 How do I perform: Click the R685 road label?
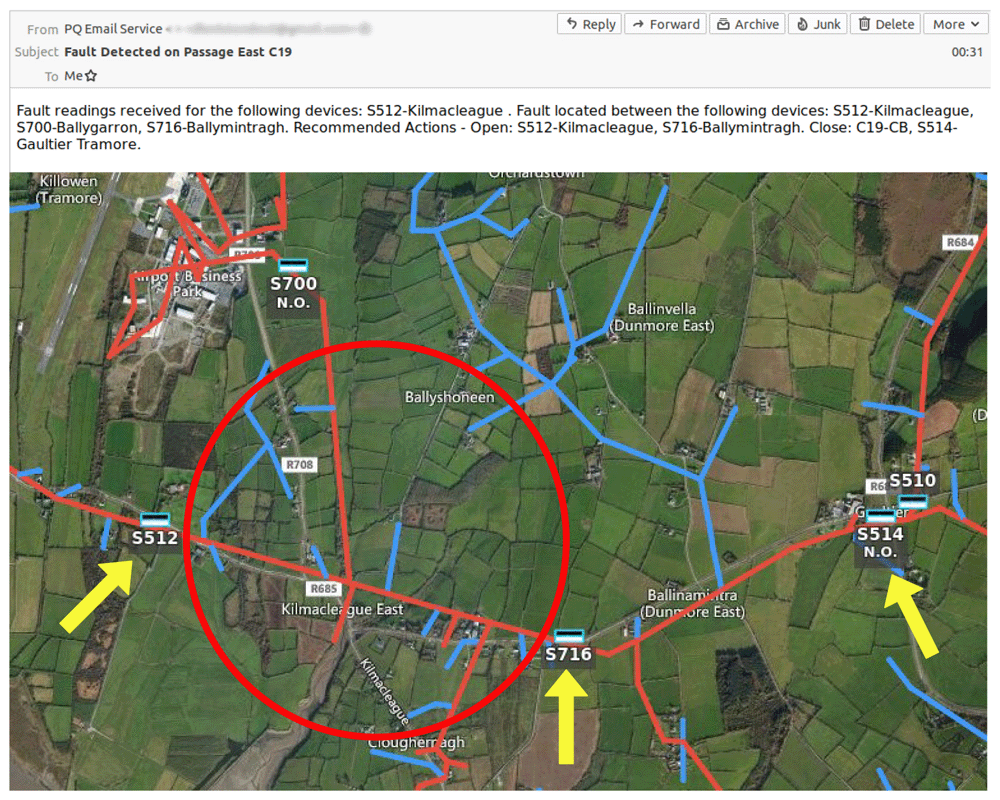point(324,588)
